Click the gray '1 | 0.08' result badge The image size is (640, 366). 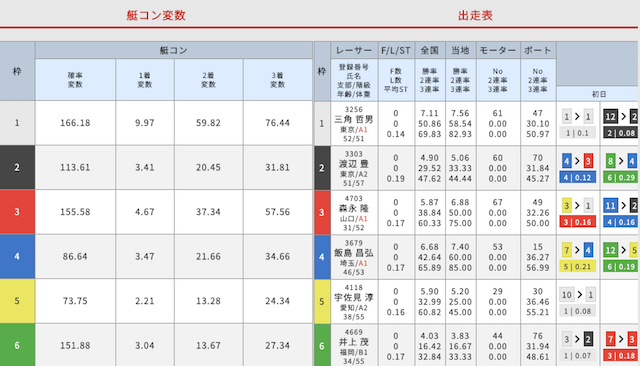coord(577,311)
